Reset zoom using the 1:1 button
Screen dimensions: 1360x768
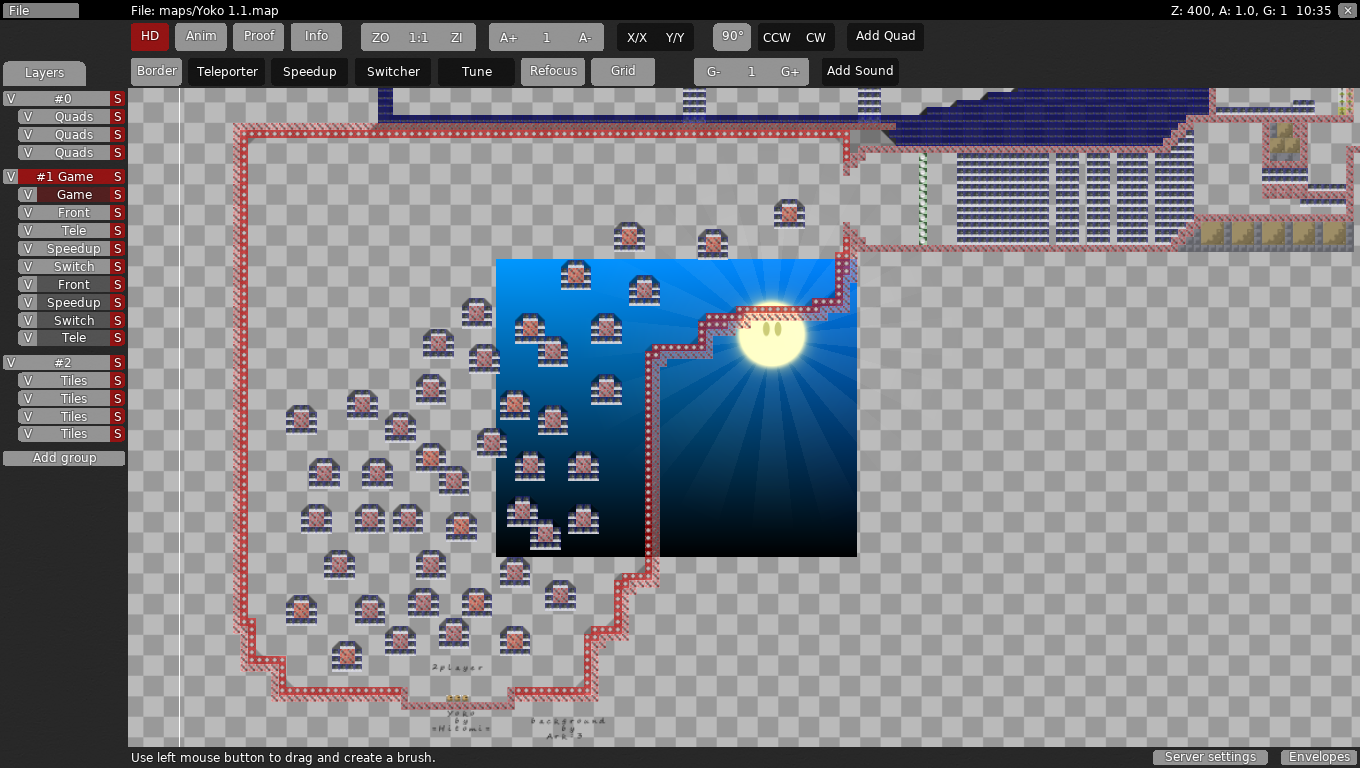pyautogui.click(x=418, y=37)
